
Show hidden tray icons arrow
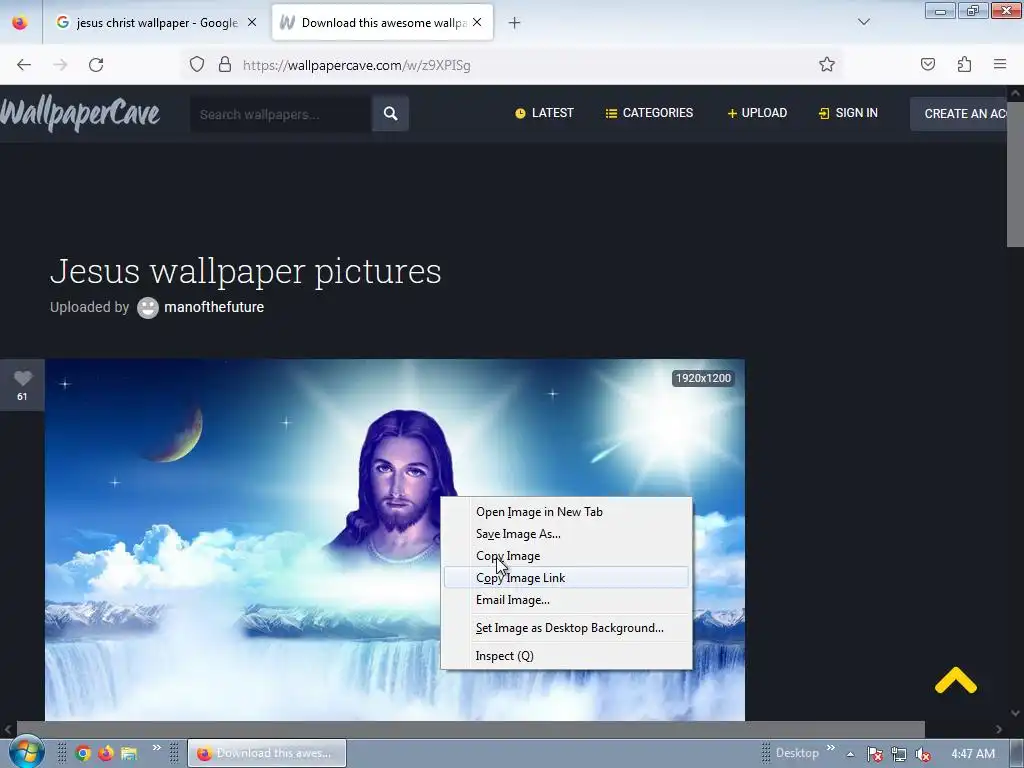[x=851, y=754]
